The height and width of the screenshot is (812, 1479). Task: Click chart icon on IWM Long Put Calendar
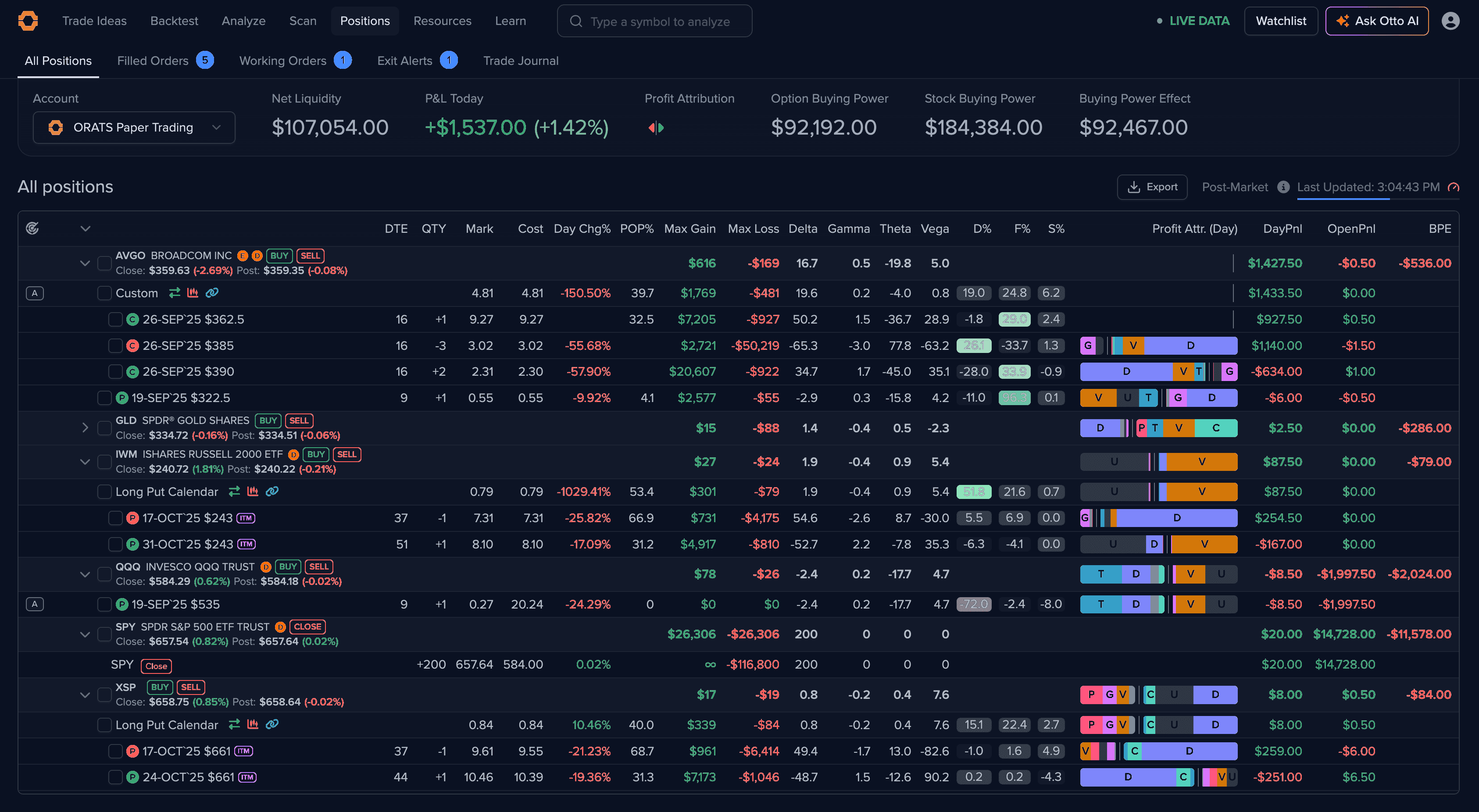(253, 491)
